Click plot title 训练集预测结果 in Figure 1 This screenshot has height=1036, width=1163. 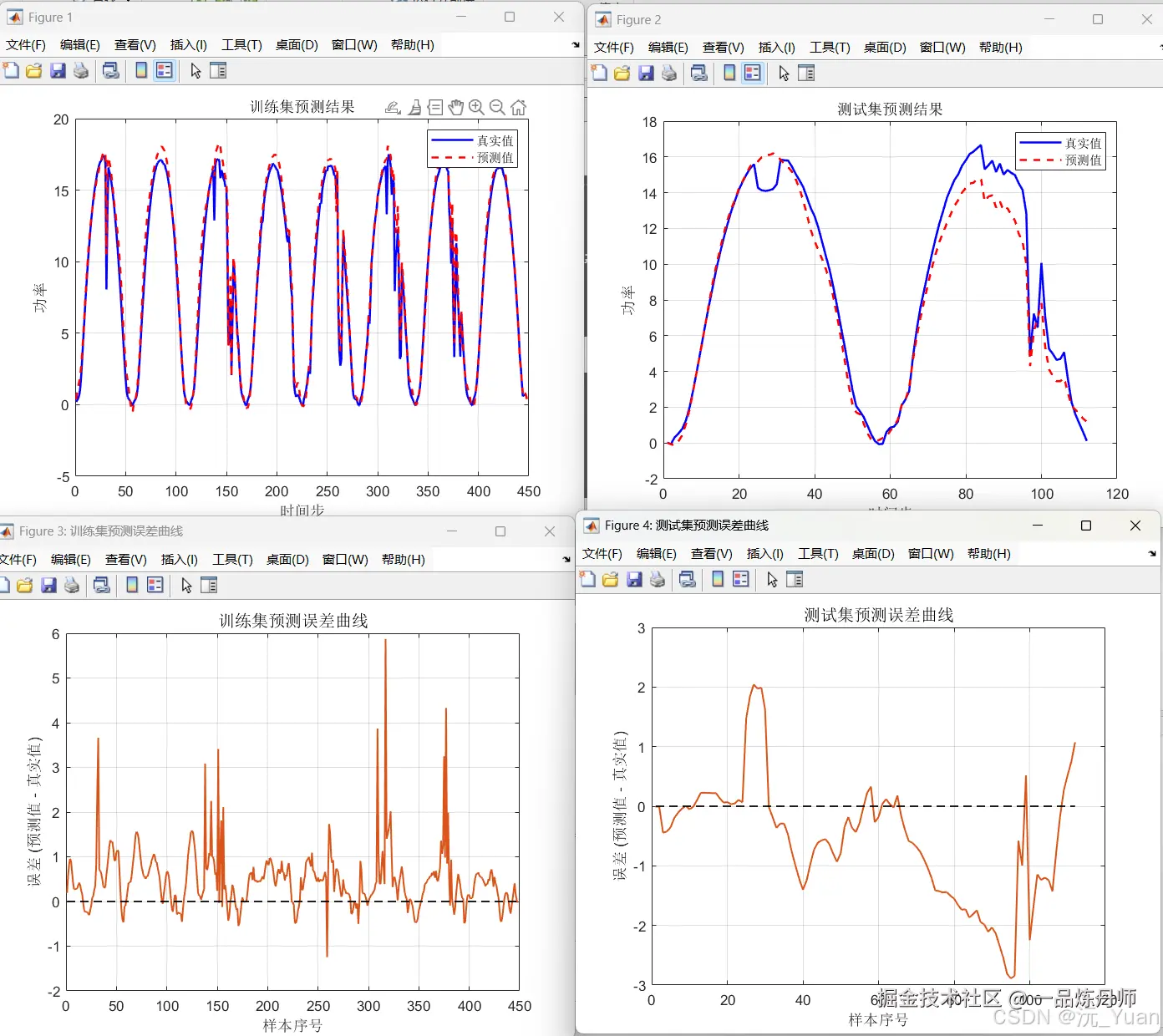click(302, 107)
